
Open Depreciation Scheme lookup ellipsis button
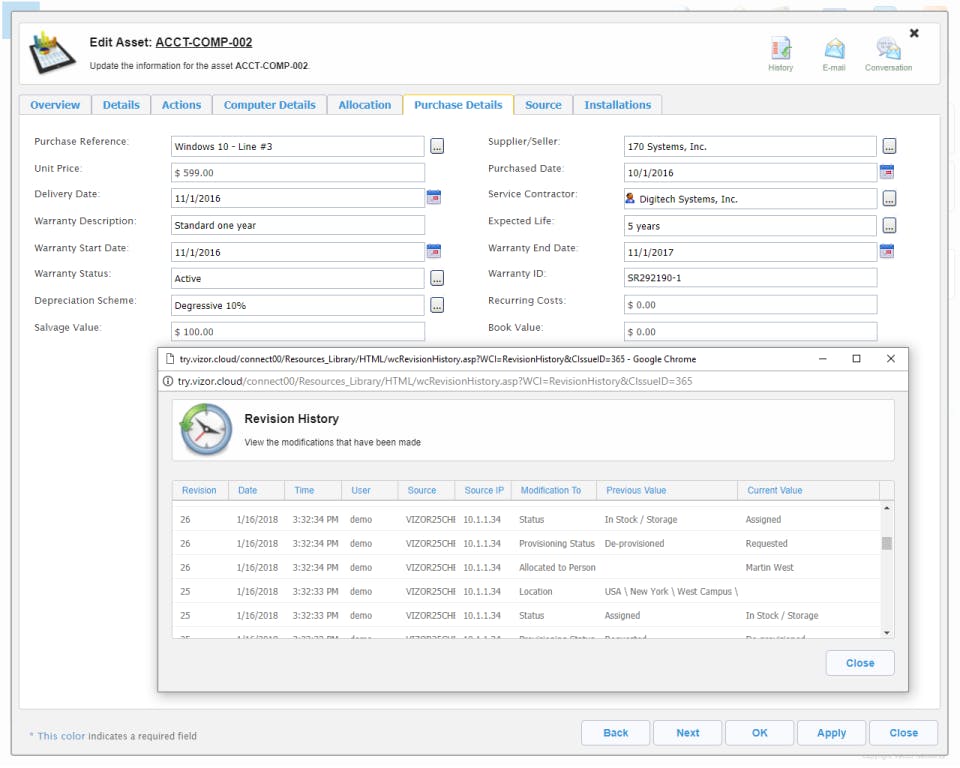[437, 305]
